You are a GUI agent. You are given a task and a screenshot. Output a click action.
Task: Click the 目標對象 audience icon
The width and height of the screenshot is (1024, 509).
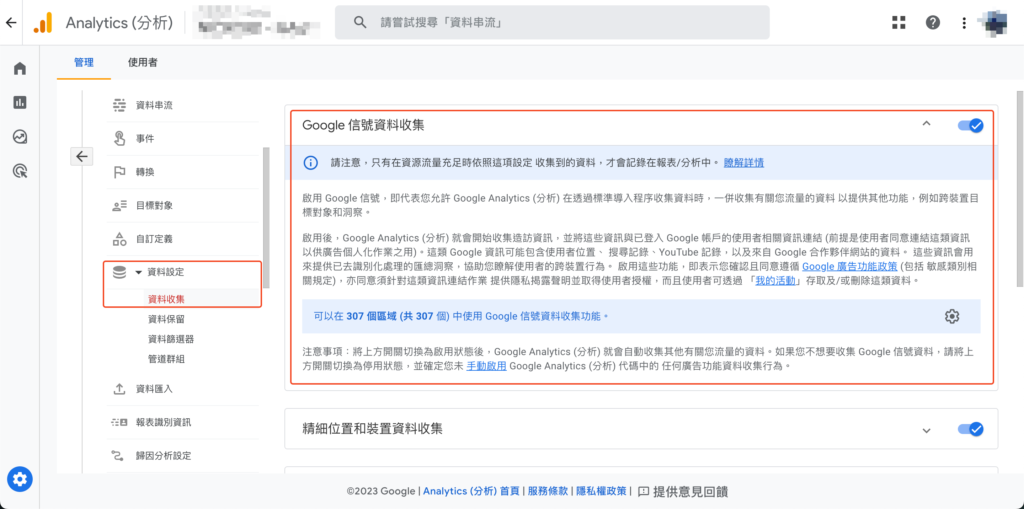click(119, 206)
